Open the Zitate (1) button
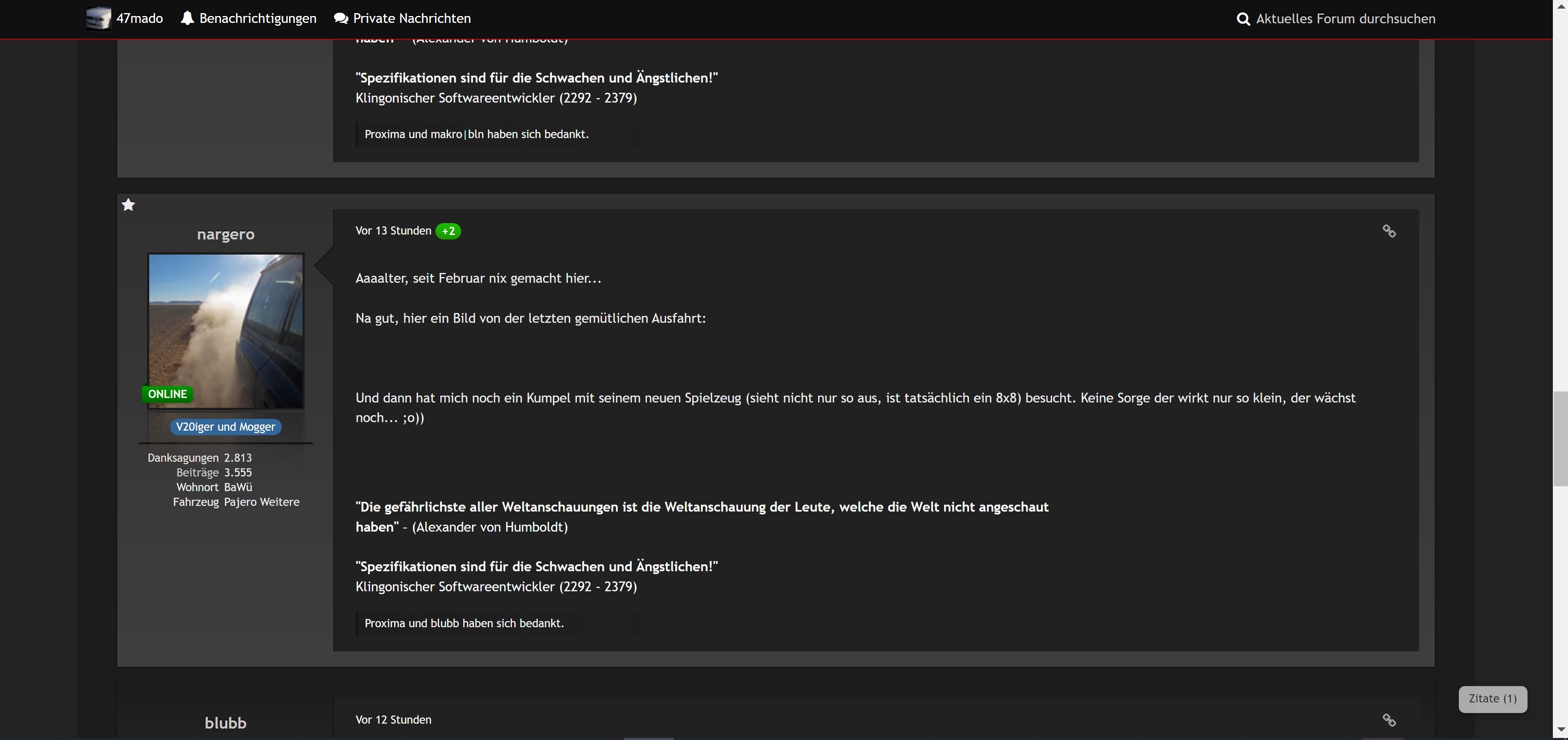Image resolution: width=1568 pixels, height=740 pixels. [x=1492, y=699]
